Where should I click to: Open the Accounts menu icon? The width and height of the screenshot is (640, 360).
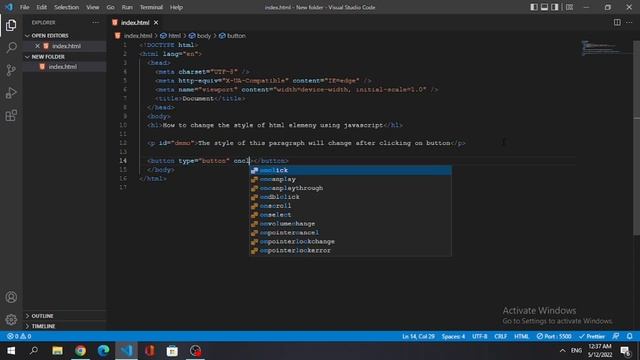tap(11, 297)
